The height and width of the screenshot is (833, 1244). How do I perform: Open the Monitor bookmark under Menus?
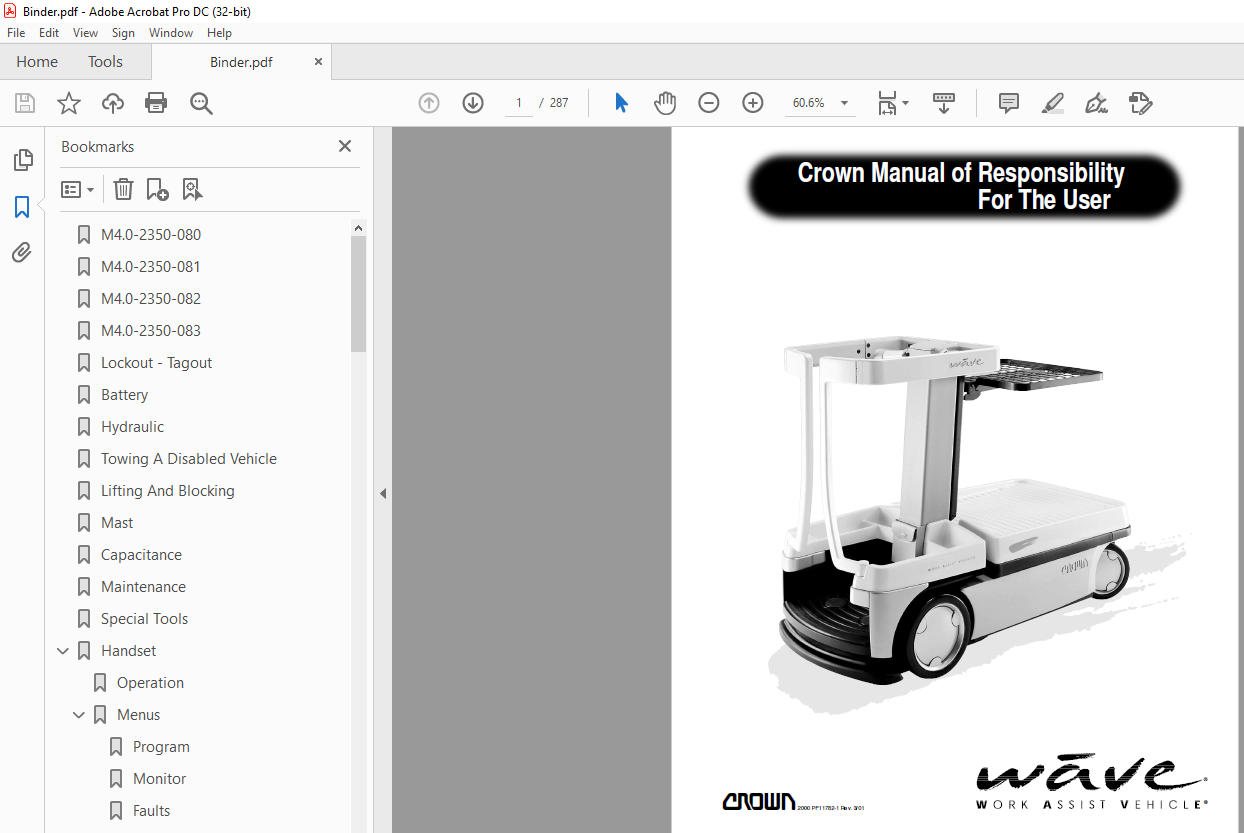pos(160,779)
